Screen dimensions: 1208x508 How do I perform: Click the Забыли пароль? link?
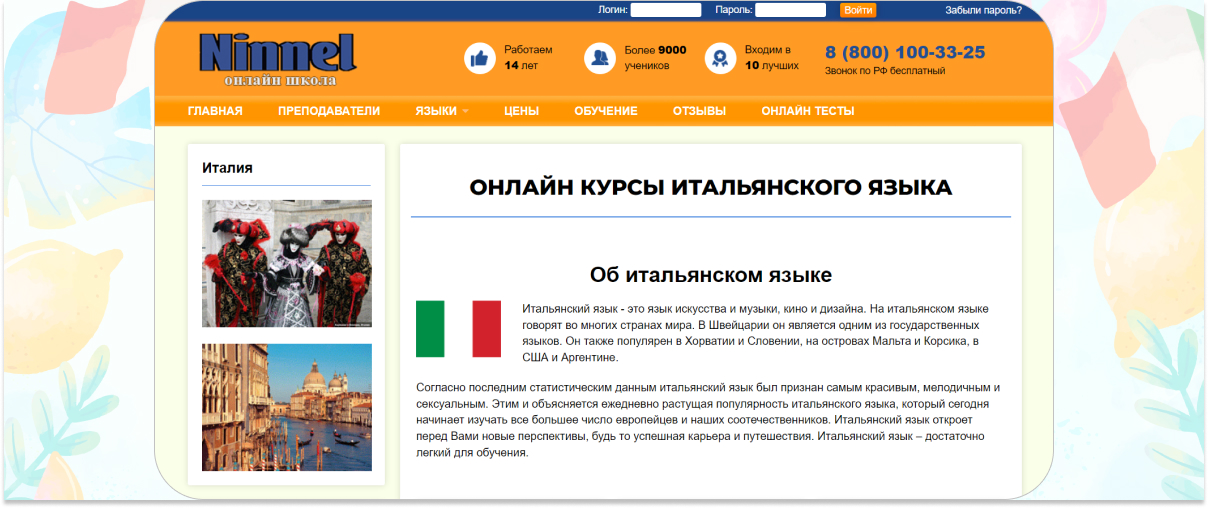tap(983, 10)
